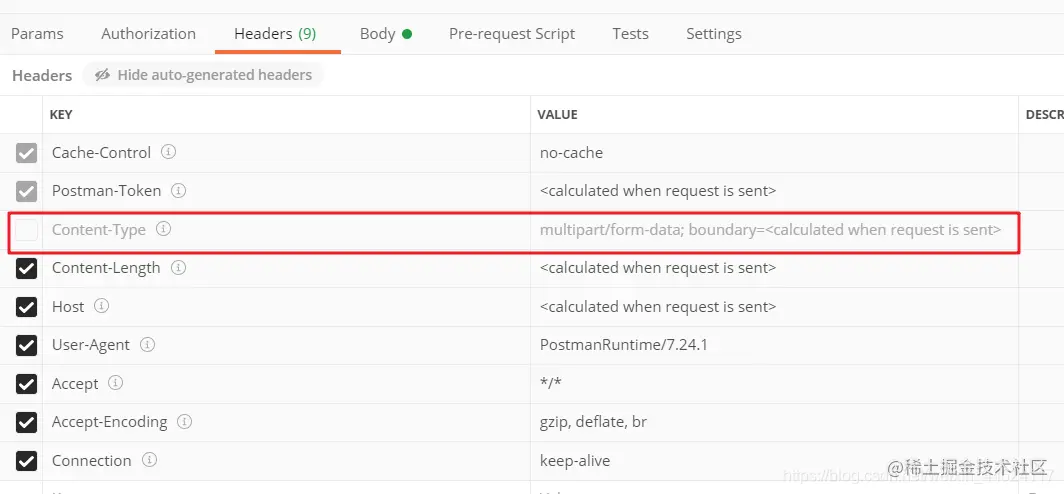Click info icon next to Accept-Encoding
1064x494 pixels.
[x=185, y=422]
